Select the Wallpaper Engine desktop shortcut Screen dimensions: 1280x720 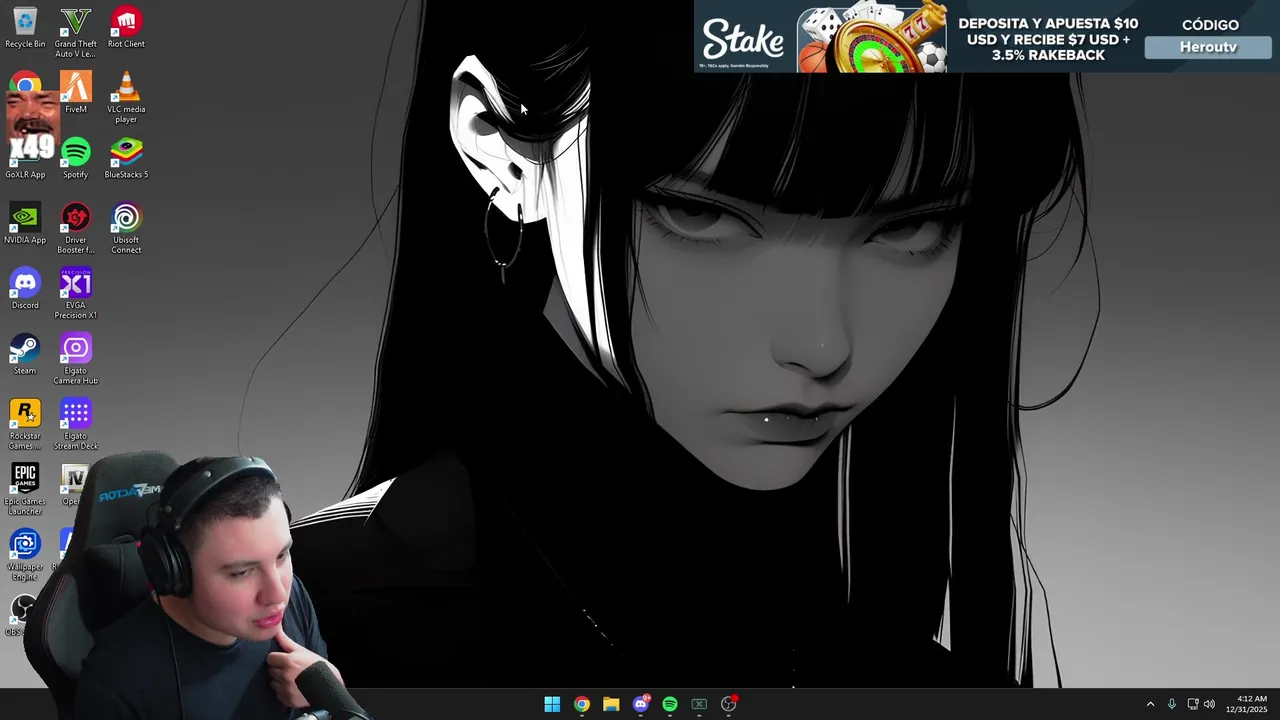25,555
